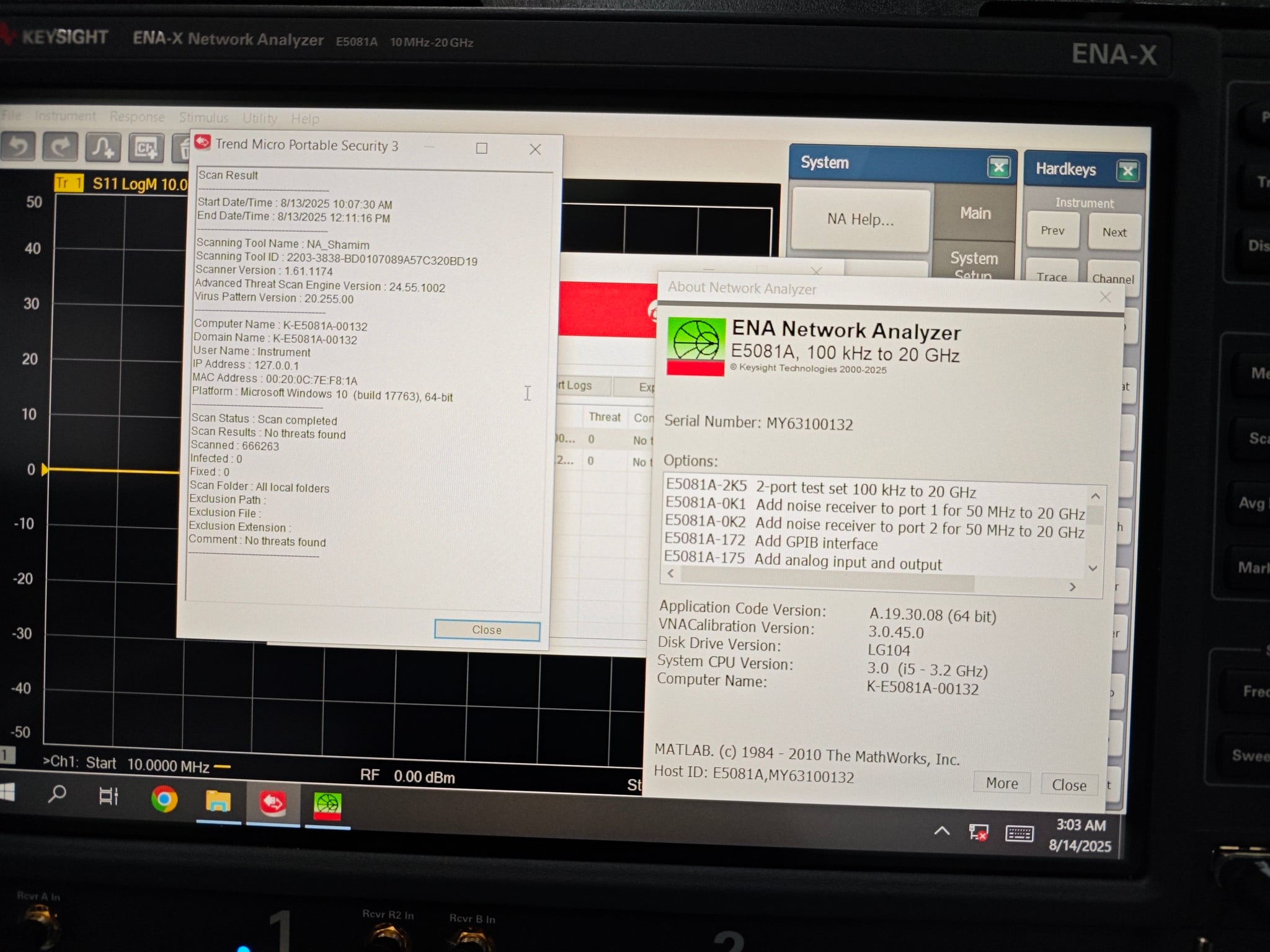Launch Google Chrome from the taskbar
Viewport: 1270px width, 952px height.
click(x=164, y=800)
